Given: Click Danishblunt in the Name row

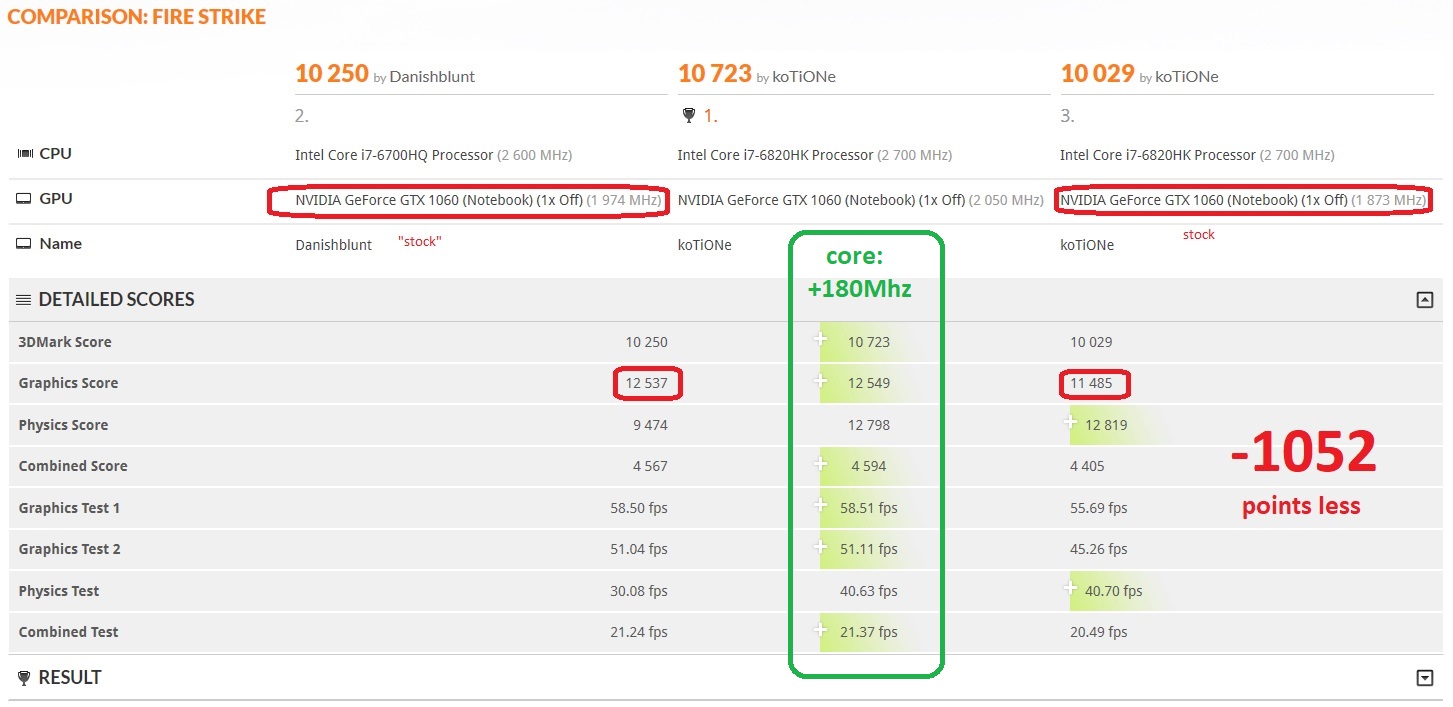Looking at the screenshot, I should [x=333, y=245].
